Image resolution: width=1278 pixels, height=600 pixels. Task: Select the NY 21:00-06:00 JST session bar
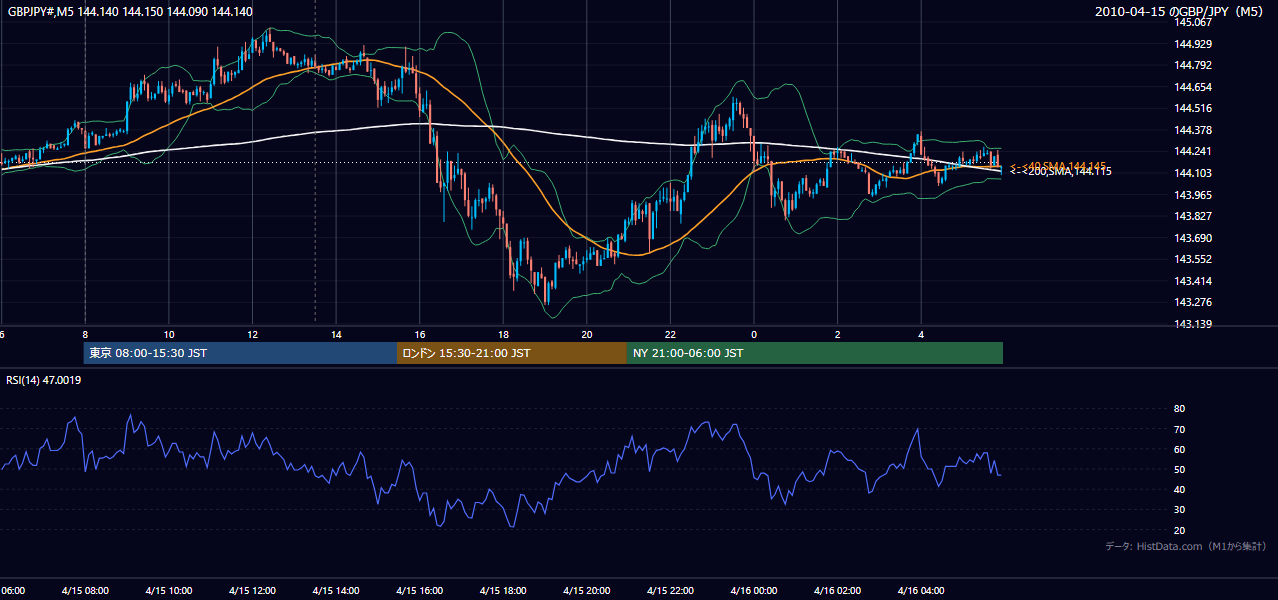(815, 353)
